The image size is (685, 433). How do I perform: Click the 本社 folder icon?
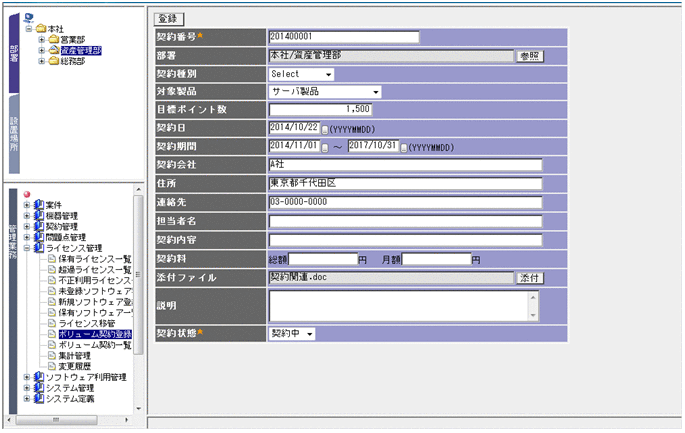pos(41,29)
